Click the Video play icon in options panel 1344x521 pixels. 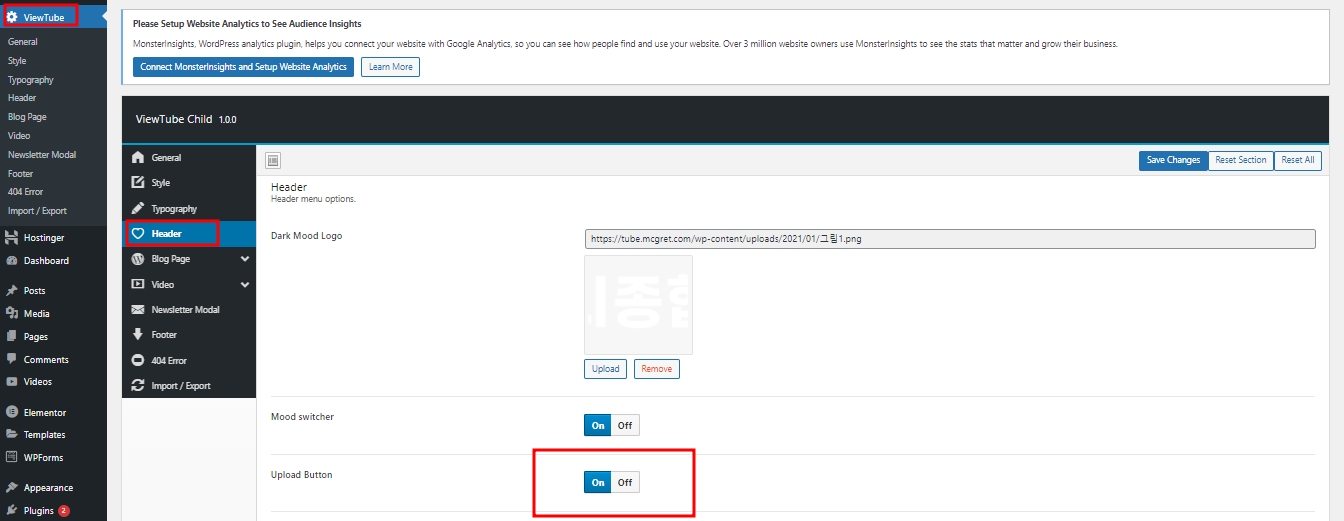click(x=138, y=284)
